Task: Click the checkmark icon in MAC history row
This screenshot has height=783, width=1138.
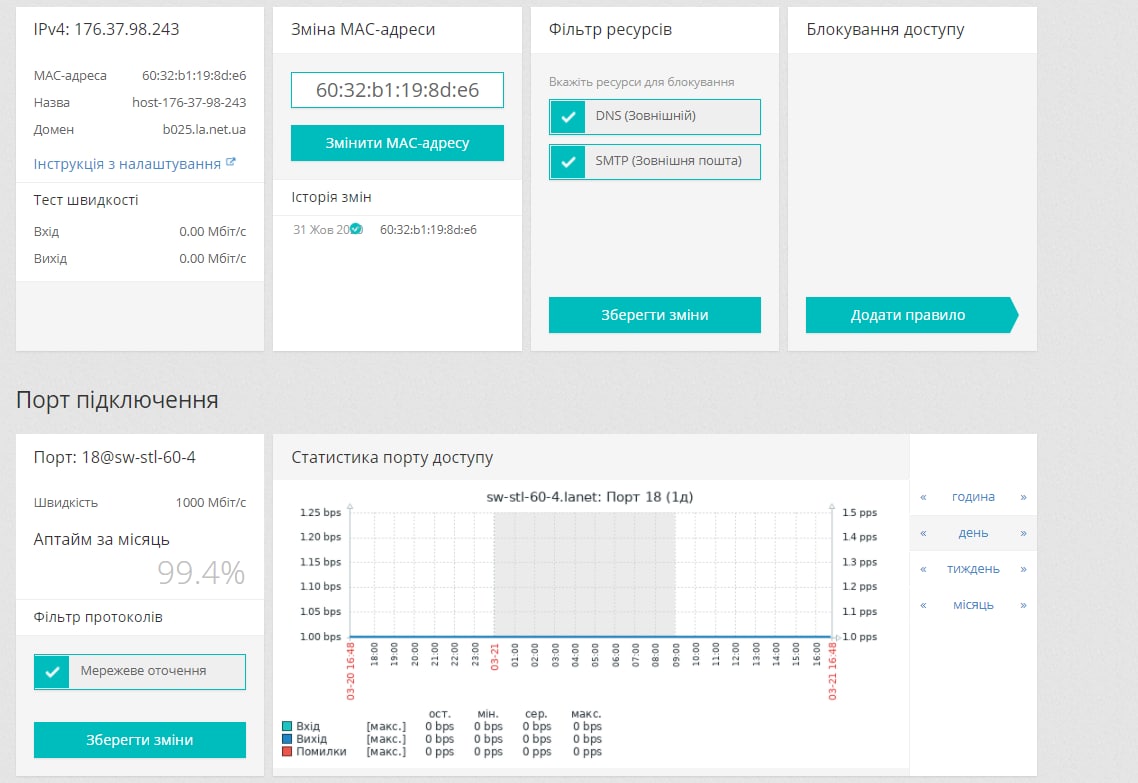Action: 355,229
